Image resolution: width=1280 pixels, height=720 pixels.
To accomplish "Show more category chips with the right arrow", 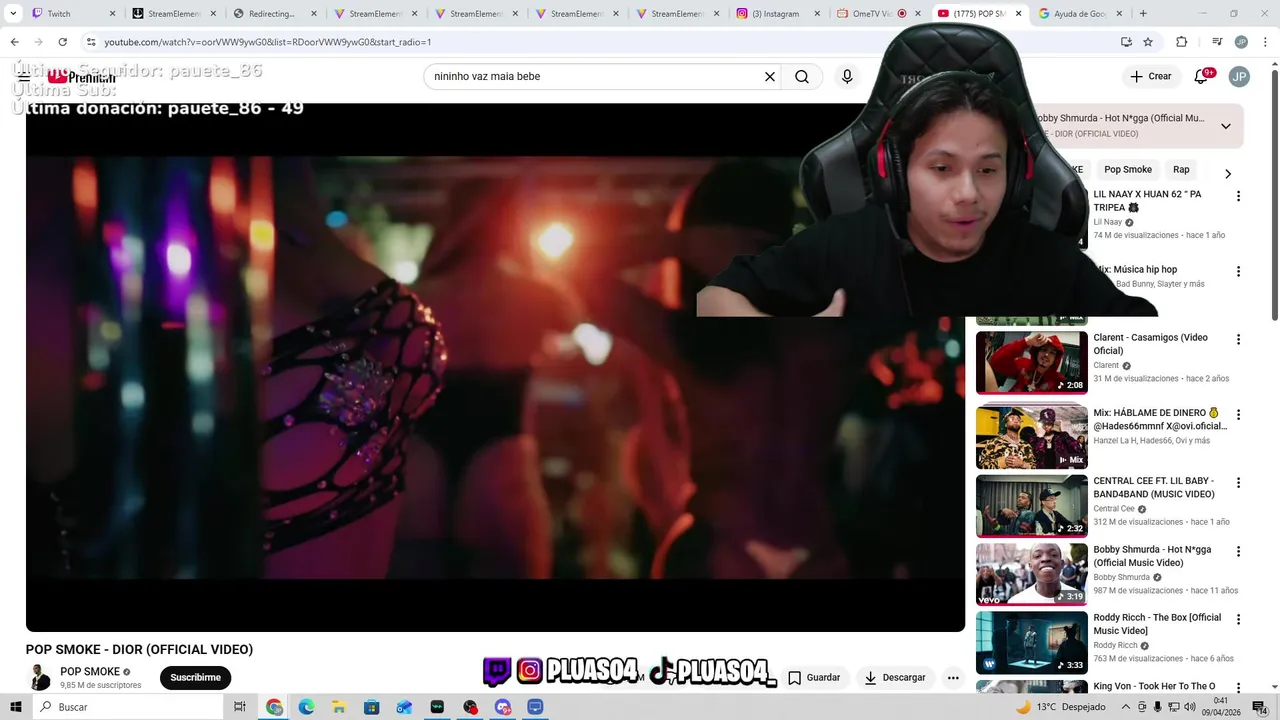I will pos(1228,174).
